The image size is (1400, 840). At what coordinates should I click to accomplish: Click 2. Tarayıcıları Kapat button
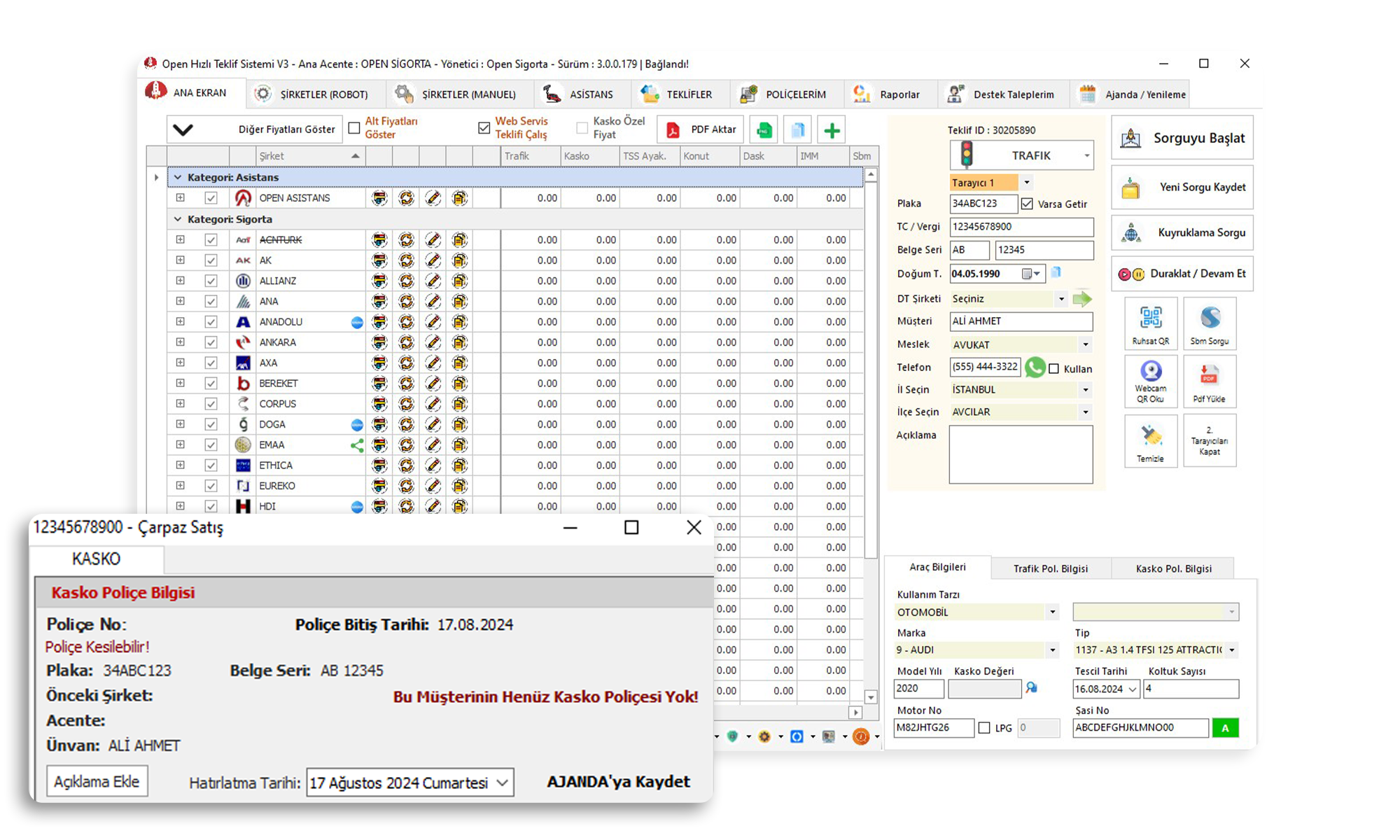[x=1210, y=441]
